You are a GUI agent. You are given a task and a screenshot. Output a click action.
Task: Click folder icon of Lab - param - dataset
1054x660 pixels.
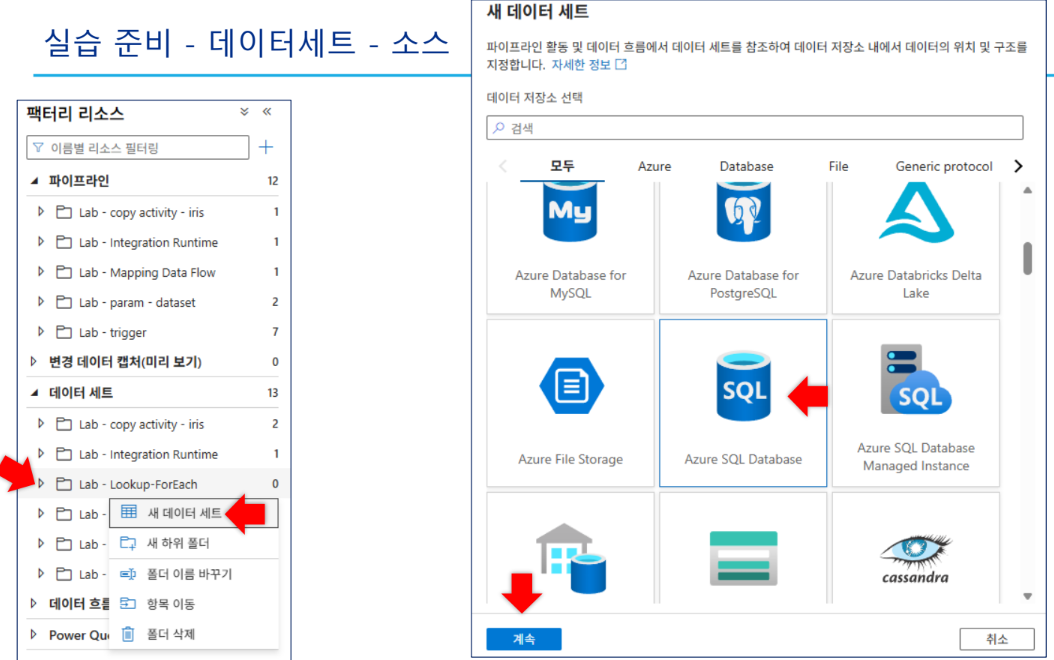pos(64,302)
